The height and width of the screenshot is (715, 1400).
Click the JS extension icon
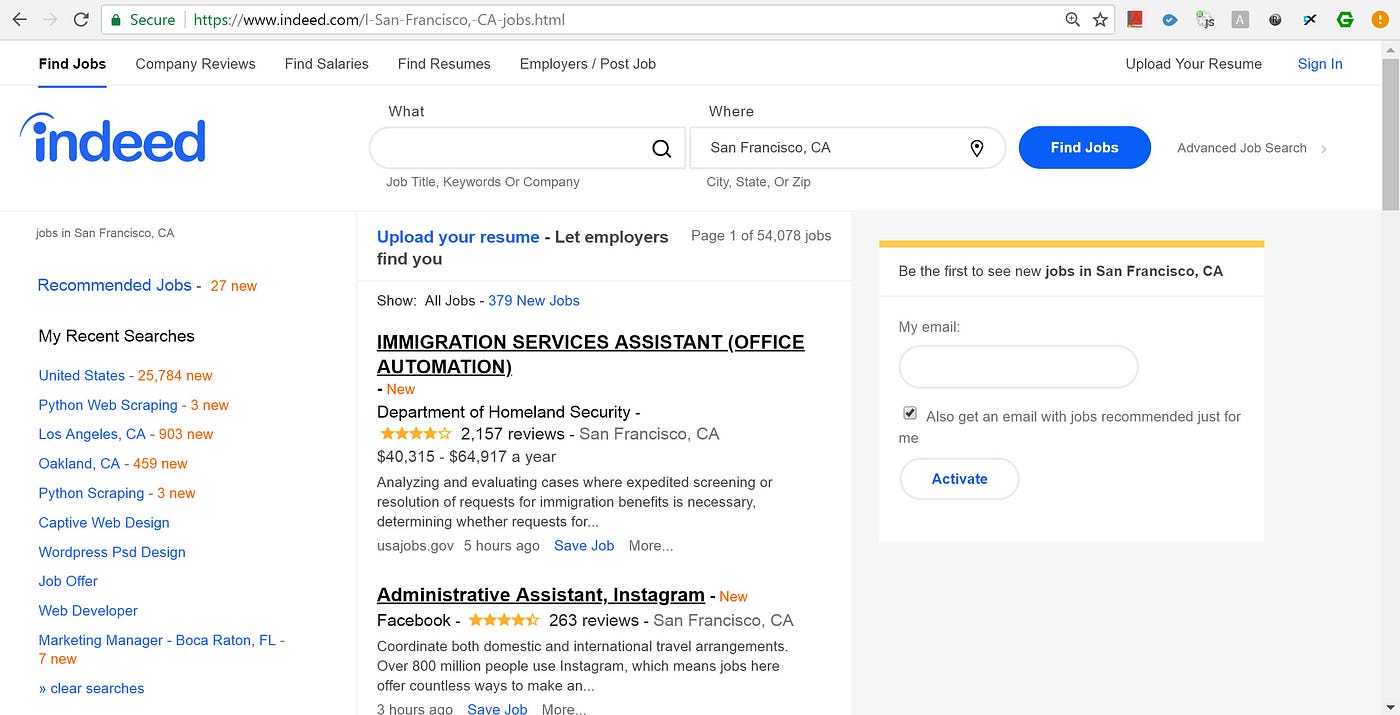pos(1205,19)
